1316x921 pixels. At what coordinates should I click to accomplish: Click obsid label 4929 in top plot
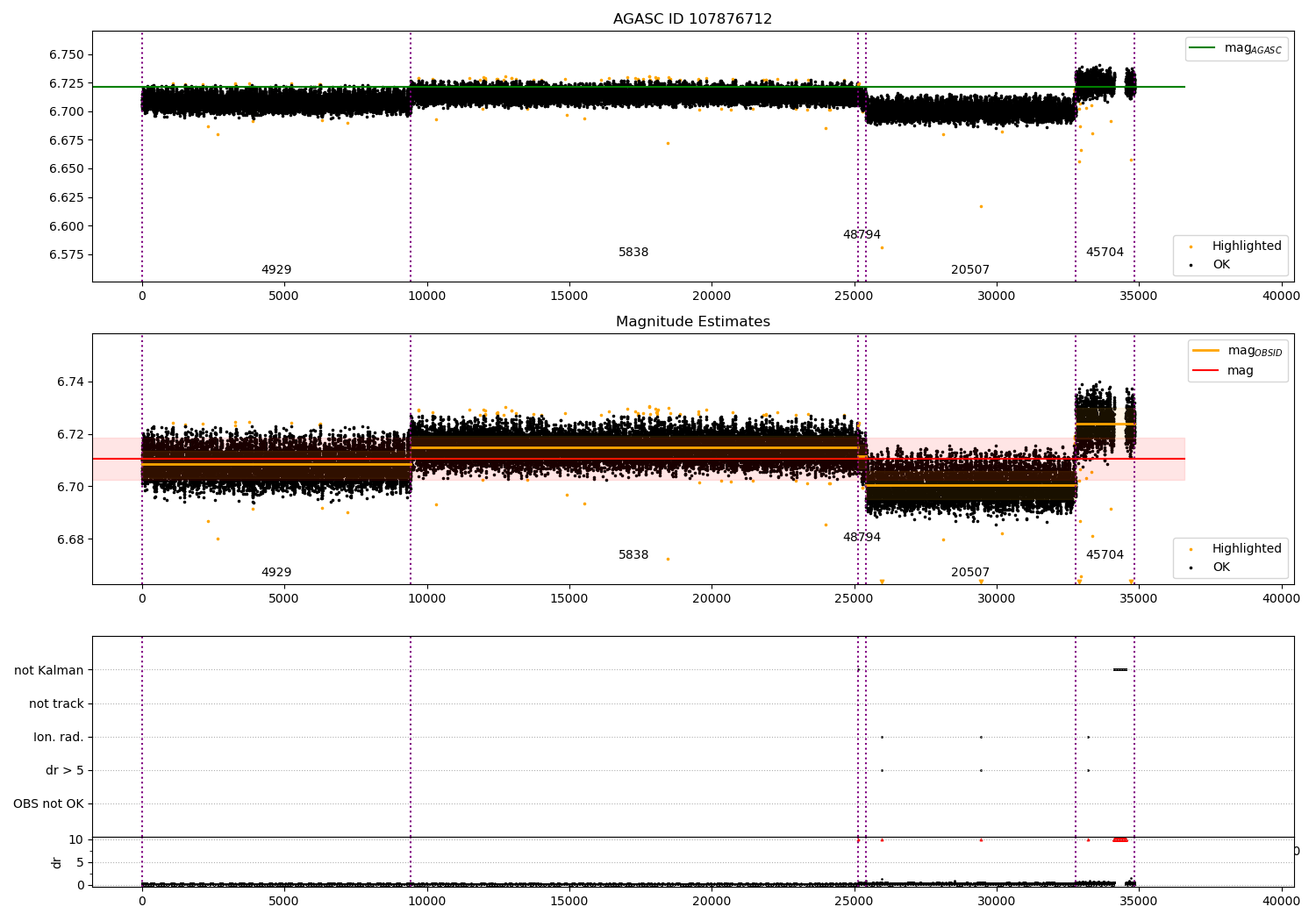click(x=276, y=270)
